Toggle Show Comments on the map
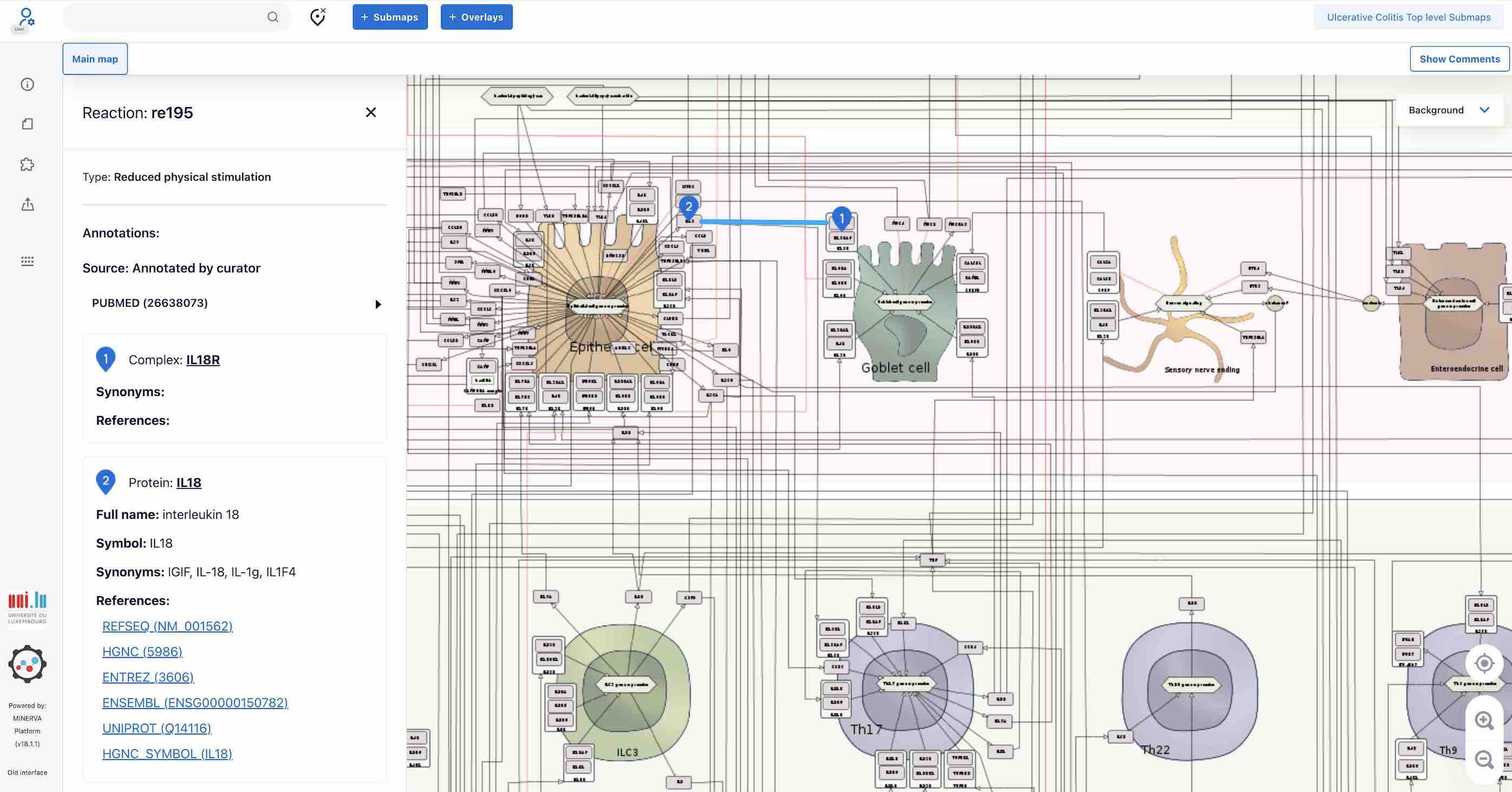The height and width of the screenshot is (792, 1512). [x=1459, y=59]
